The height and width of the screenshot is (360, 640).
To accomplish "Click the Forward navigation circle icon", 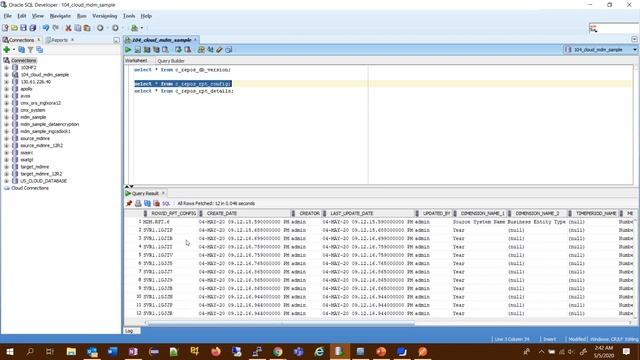I will [115, 28].
